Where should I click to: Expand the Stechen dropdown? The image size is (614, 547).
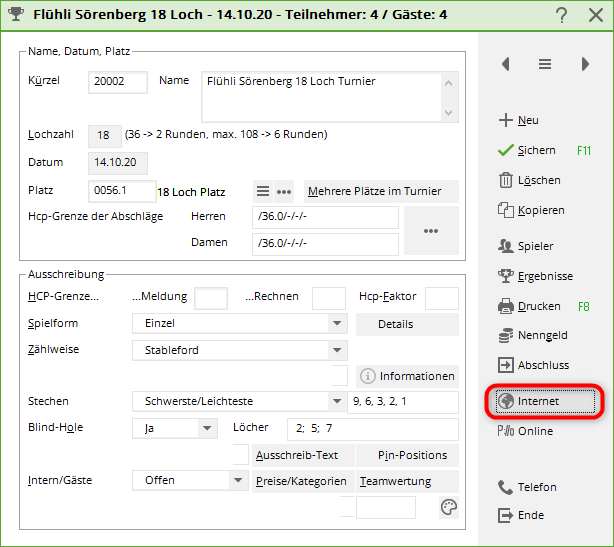tap(337, 401)
